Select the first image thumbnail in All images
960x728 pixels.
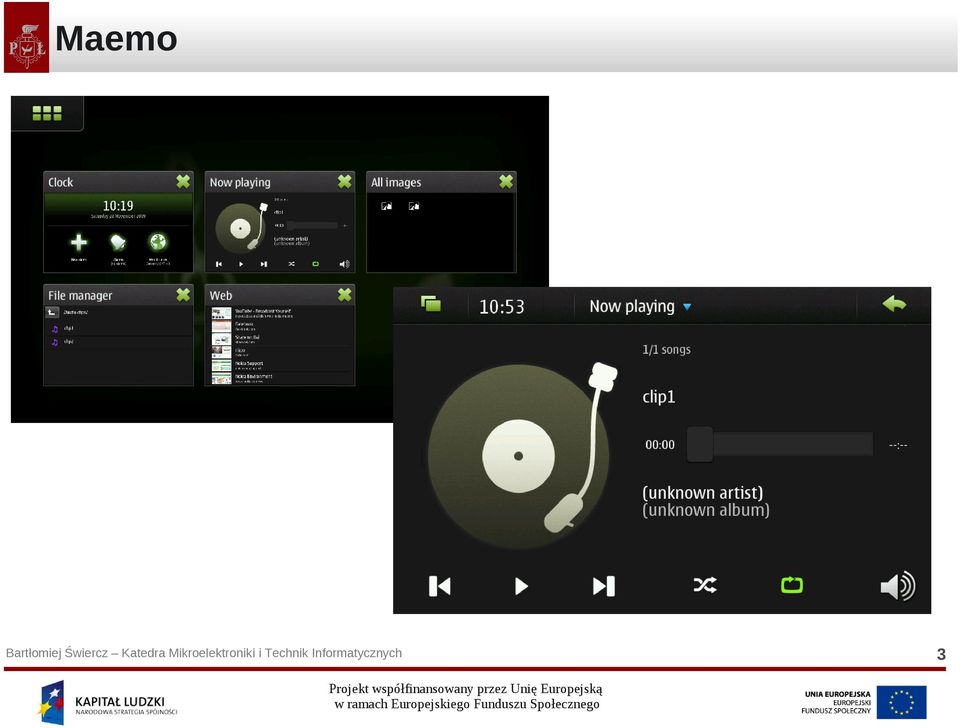pos(386,206)
